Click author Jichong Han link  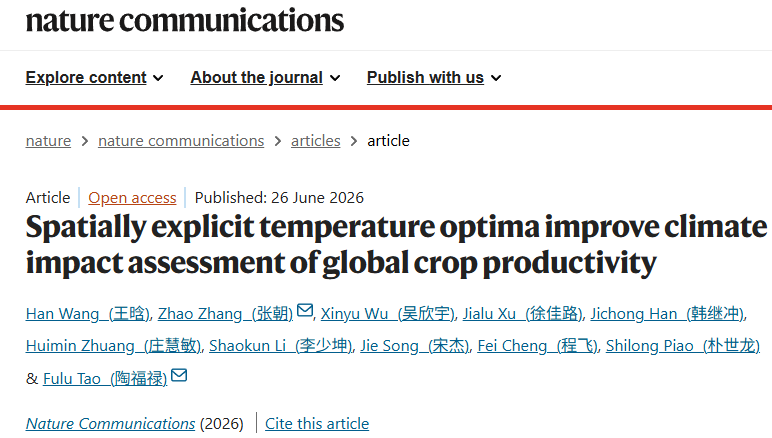pos(668,313)
